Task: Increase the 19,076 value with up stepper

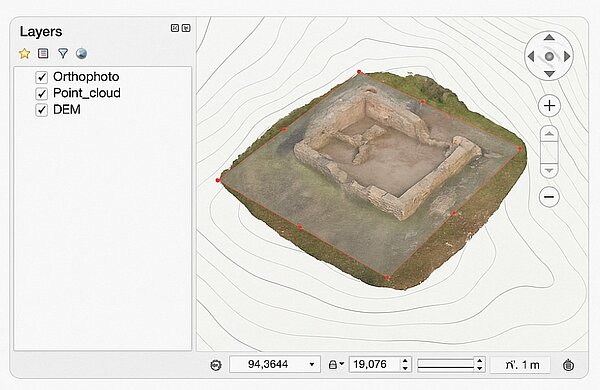Action: pyautogui.click(x=405, y=361)
